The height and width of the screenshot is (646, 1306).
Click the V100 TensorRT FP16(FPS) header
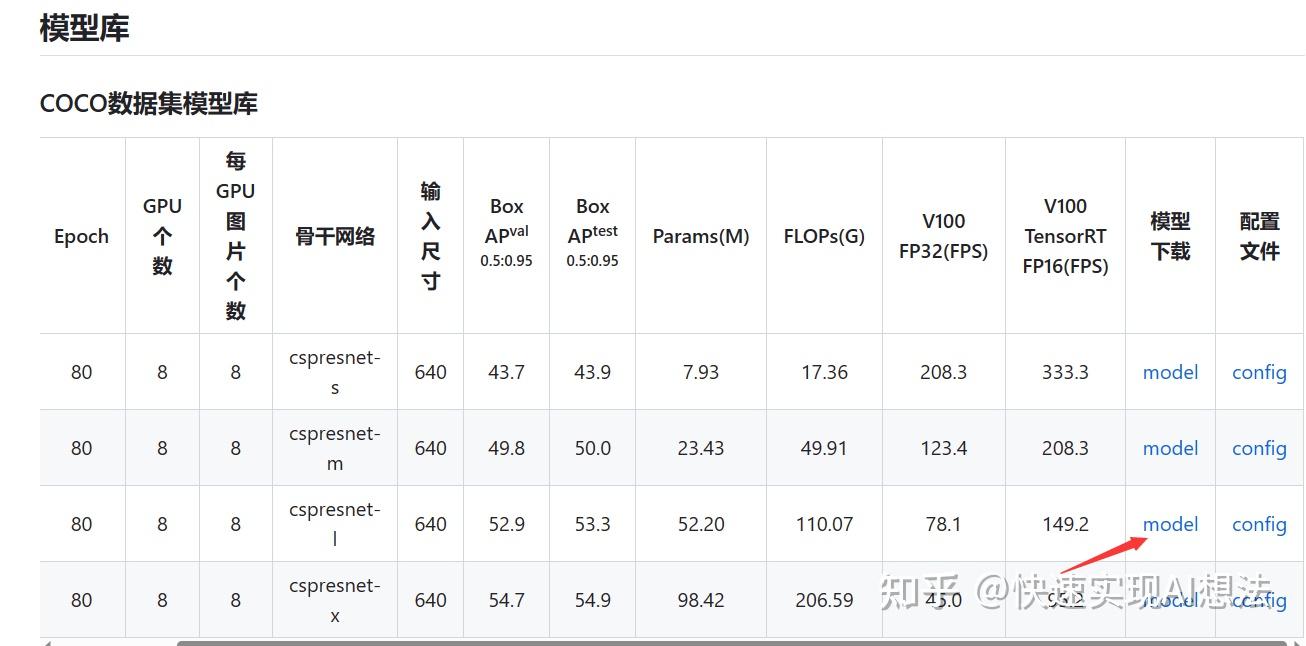(x=1065, y=236)
